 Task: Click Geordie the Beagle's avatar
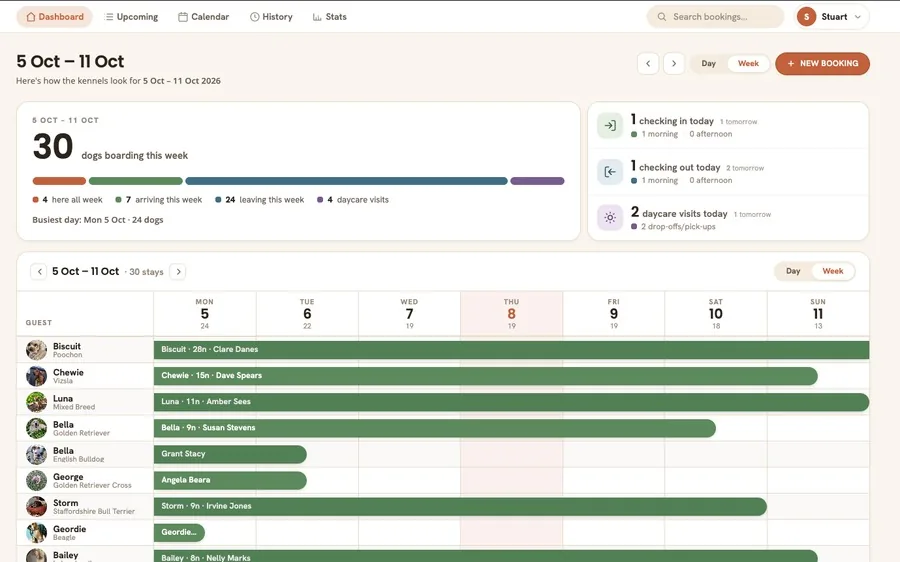tap(36, 533)
